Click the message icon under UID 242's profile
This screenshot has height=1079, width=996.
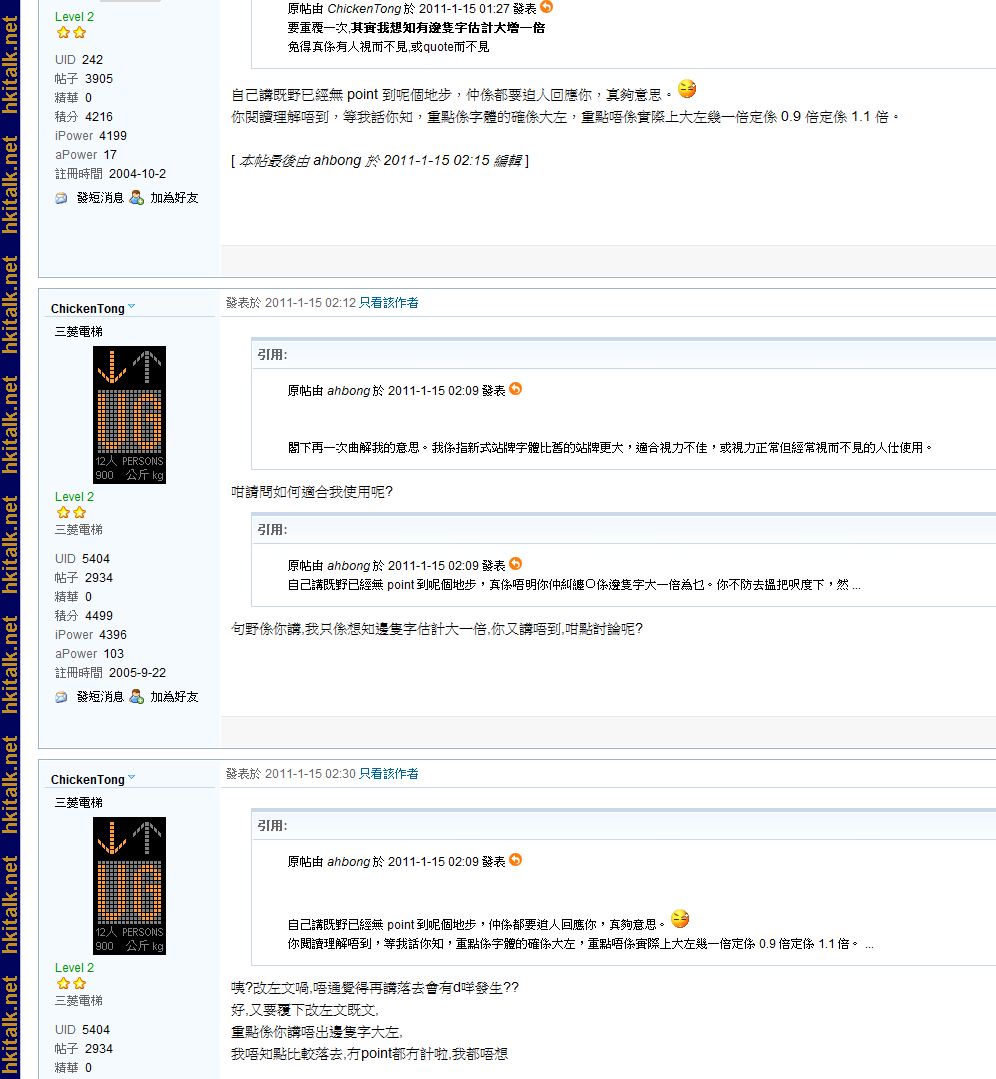point(62,198)
